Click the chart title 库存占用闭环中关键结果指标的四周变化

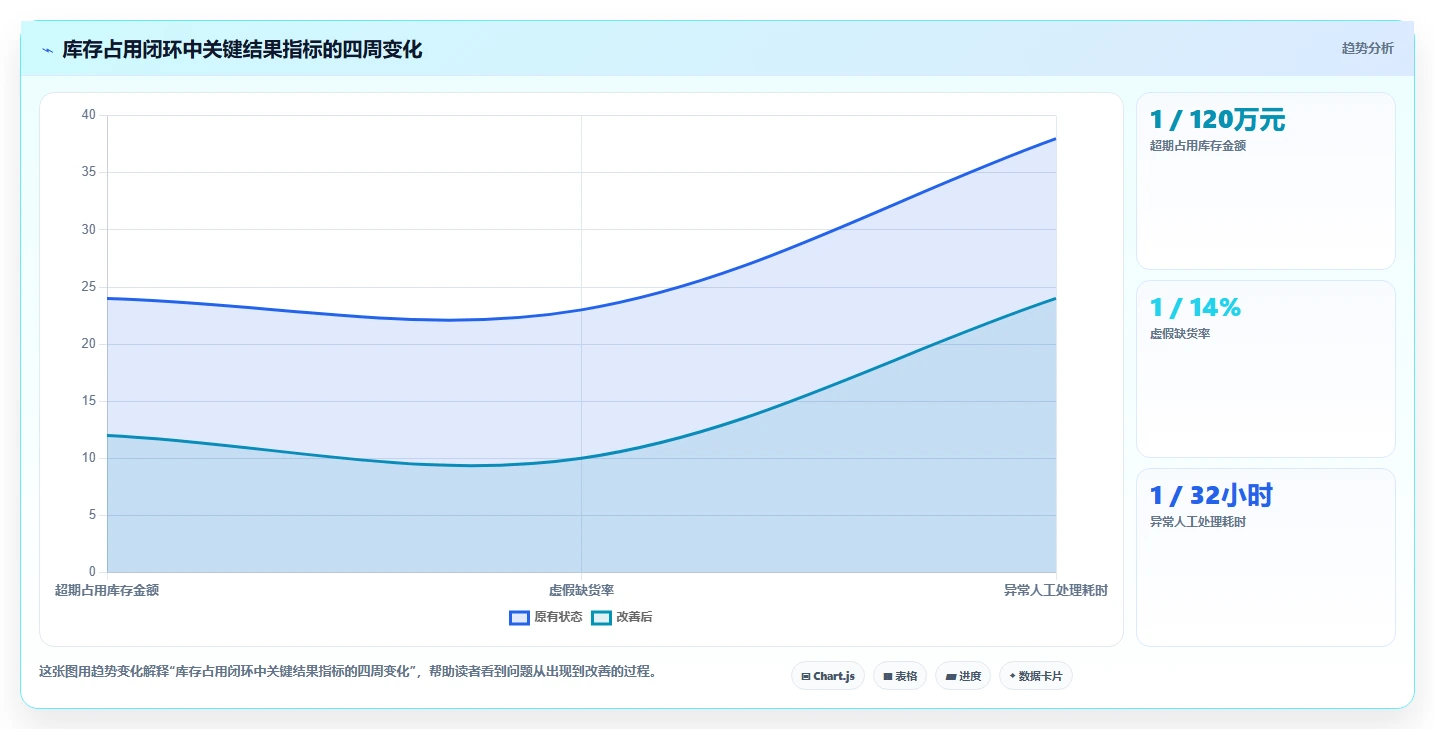pyautogui.click(x=242, y=49)
